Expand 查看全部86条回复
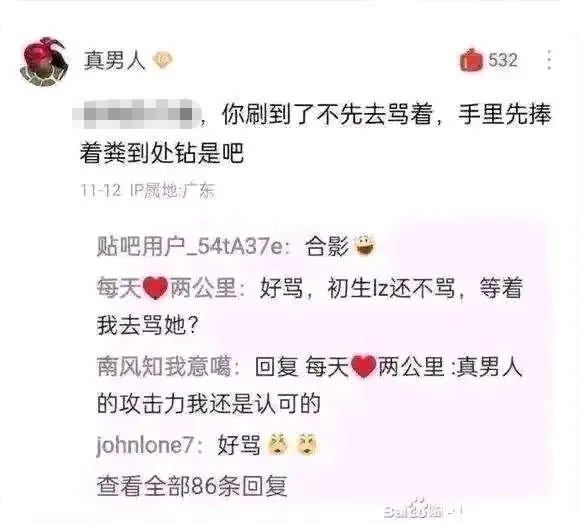This screenshot has width=580, height=524. (x=192, y=486)
